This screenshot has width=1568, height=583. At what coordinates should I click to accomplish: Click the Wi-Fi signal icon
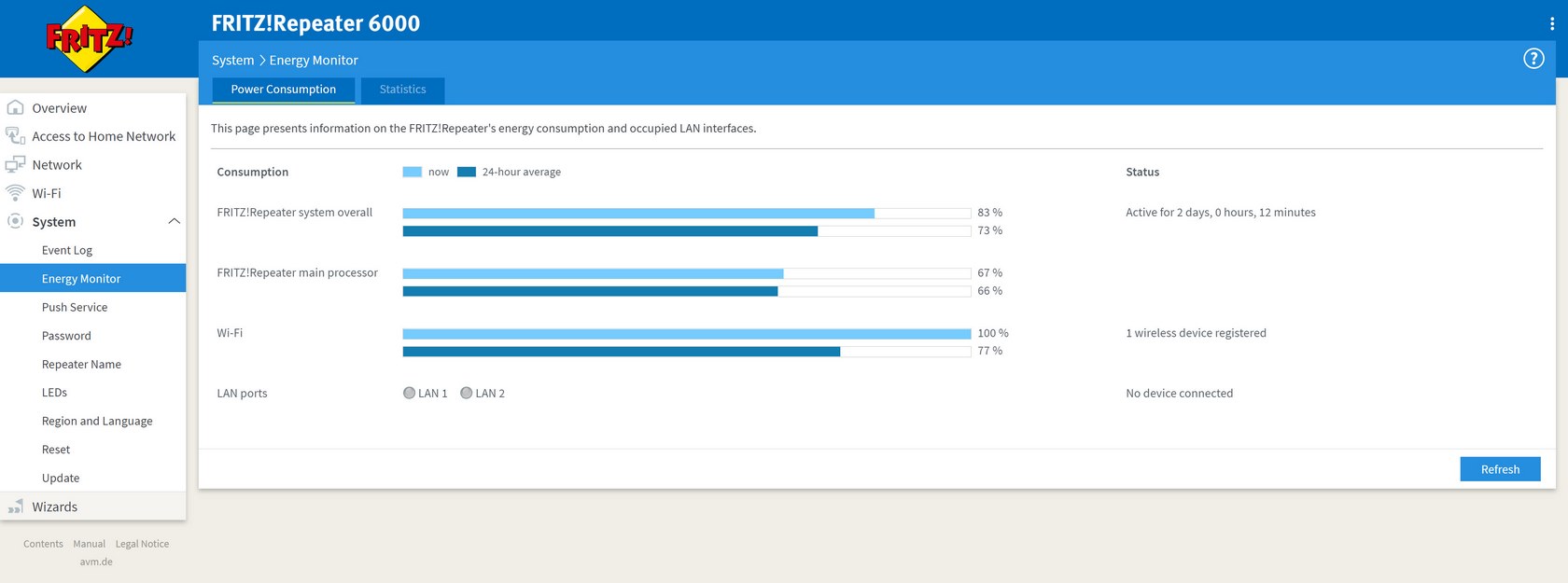[x=15, y=193]
